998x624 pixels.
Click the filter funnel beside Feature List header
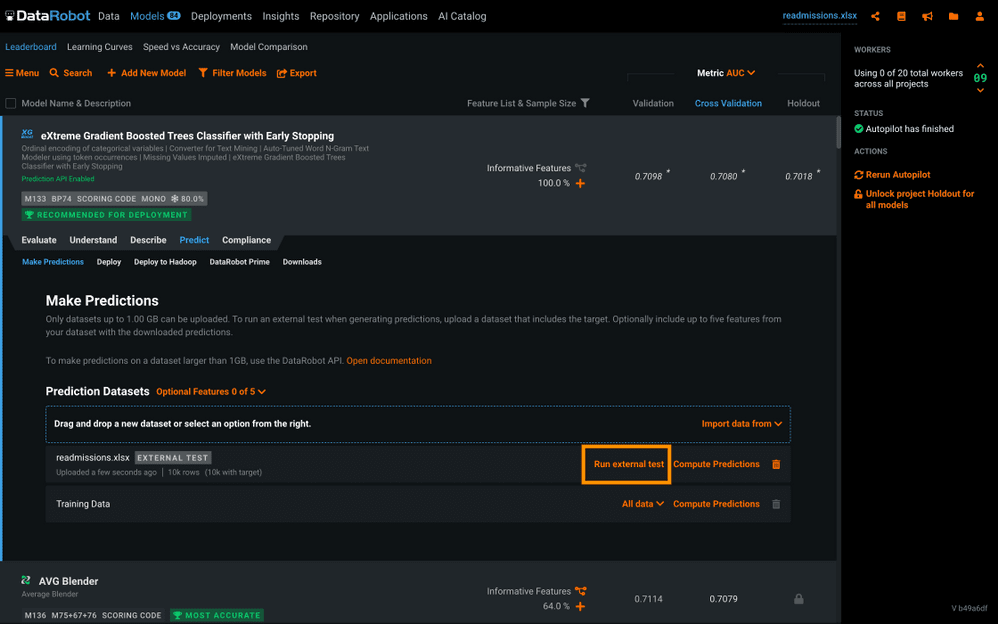pos(585,103)
